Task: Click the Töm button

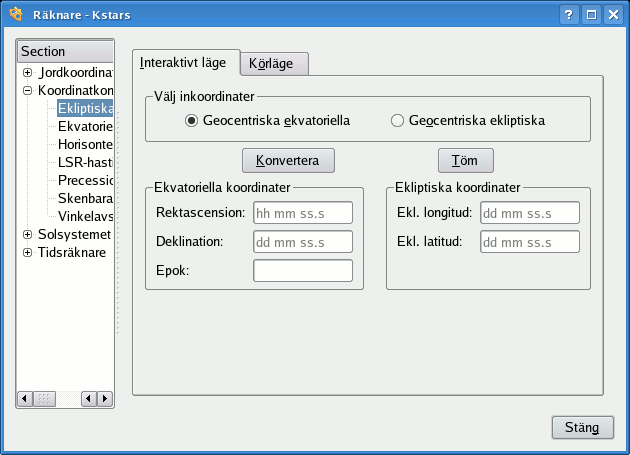Action: click(x=465, y=160)
